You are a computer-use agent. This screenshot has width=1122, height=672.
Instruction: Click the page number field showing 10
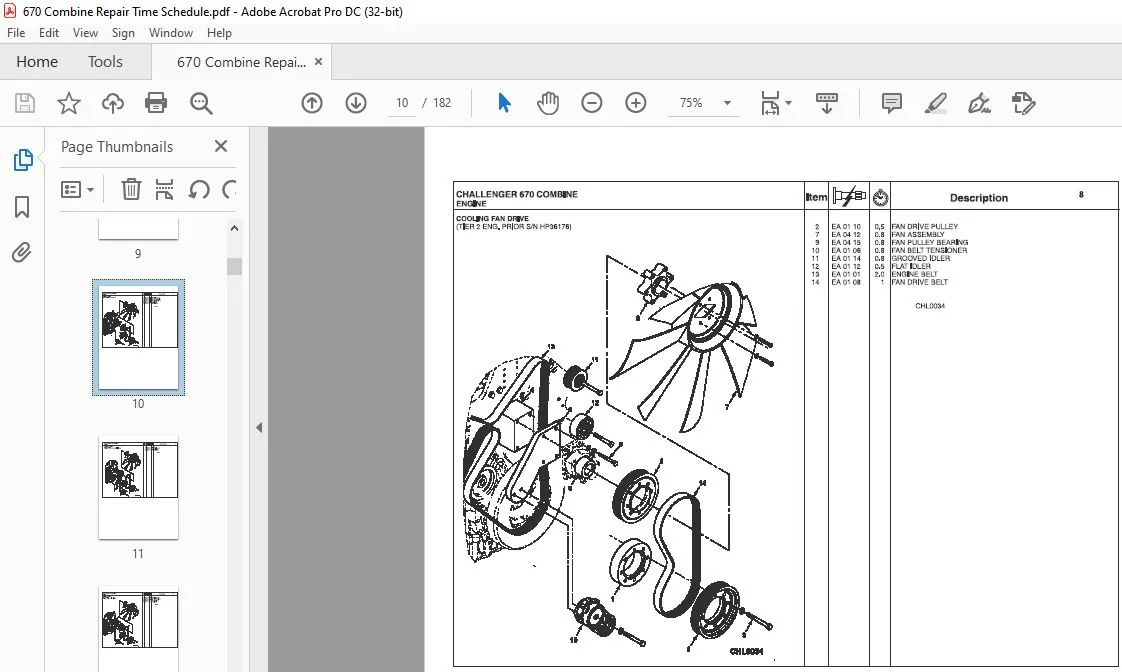coord(402,103)
